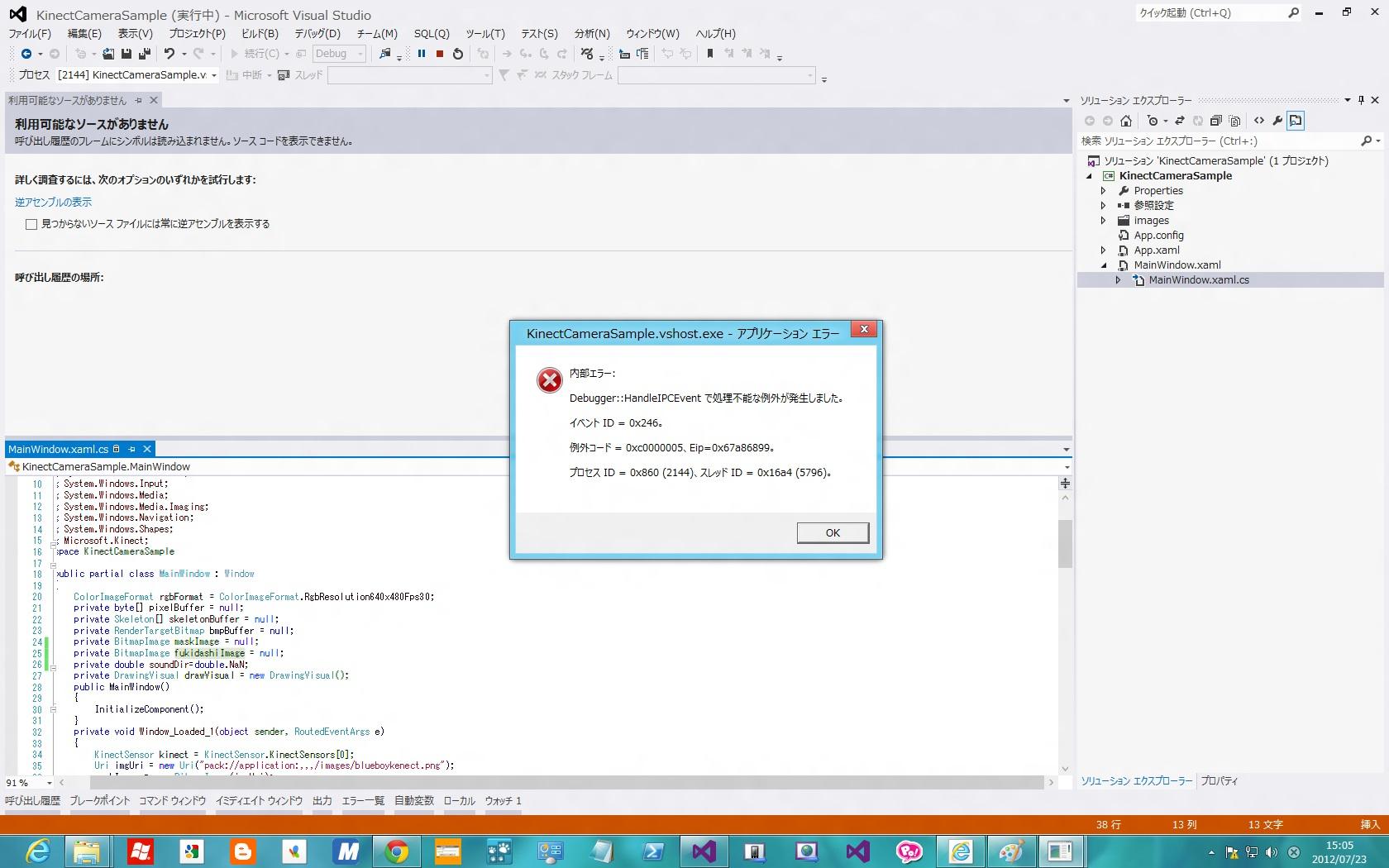Viewport: 1389px width, 868px height.
Task: Toggle pin on Solution Explorer panel
Action: click(1361, 100)
